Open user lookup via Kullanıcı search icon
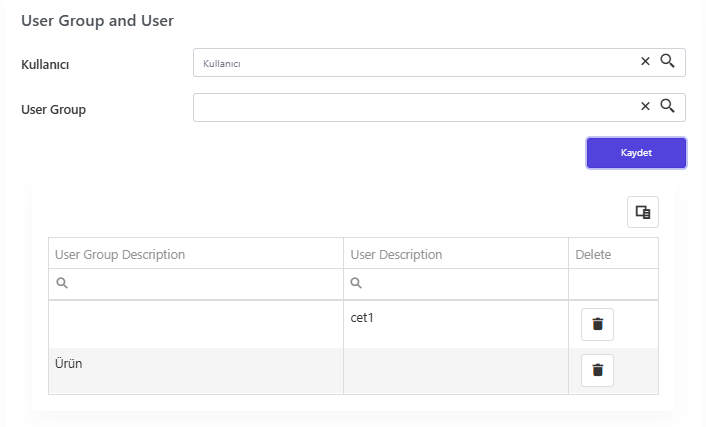Image resolution: width=706 pixels, height=427 pixels. click(x=667, y=61)
